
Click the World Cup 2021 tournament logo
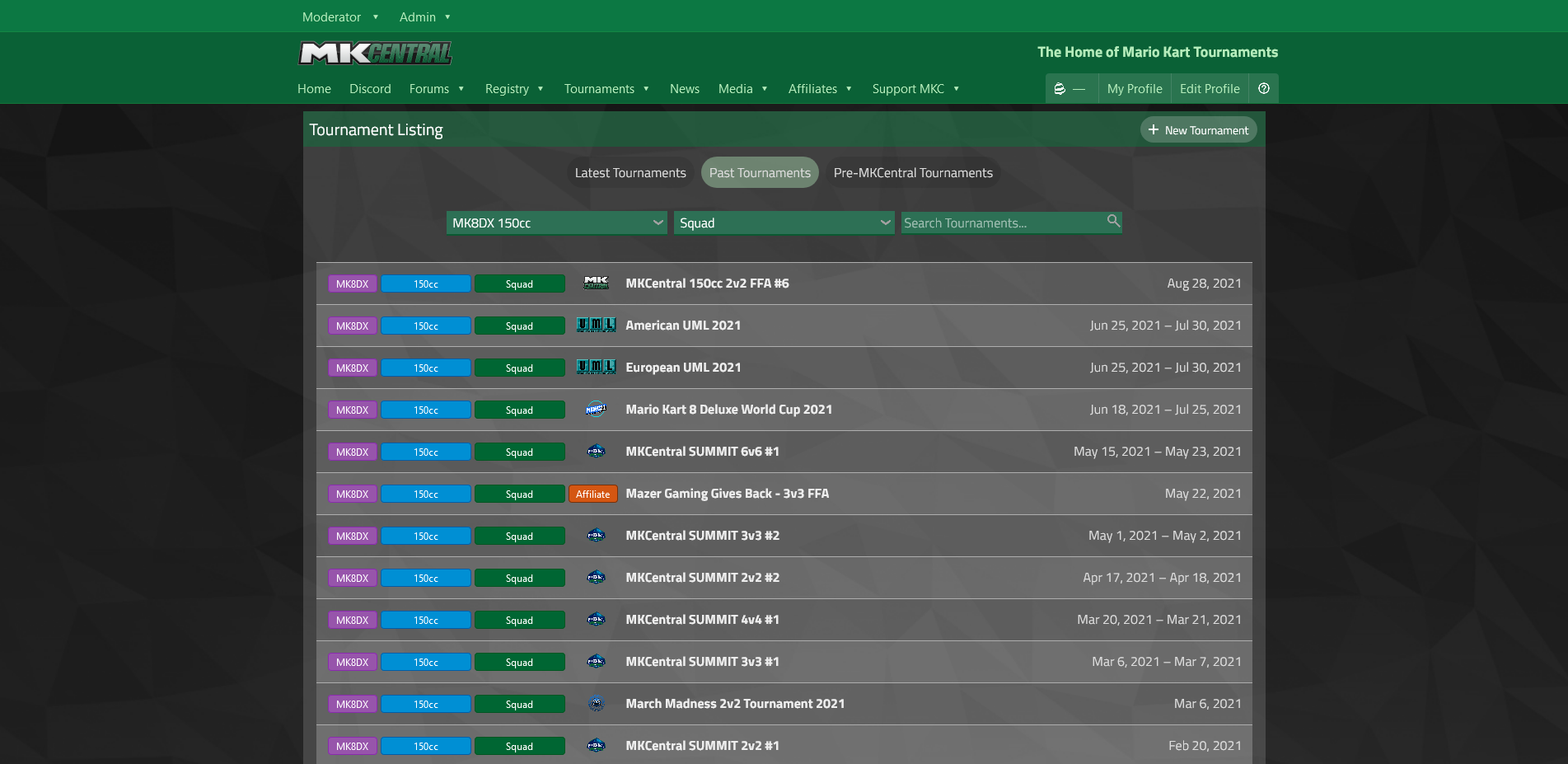[597, 410]
